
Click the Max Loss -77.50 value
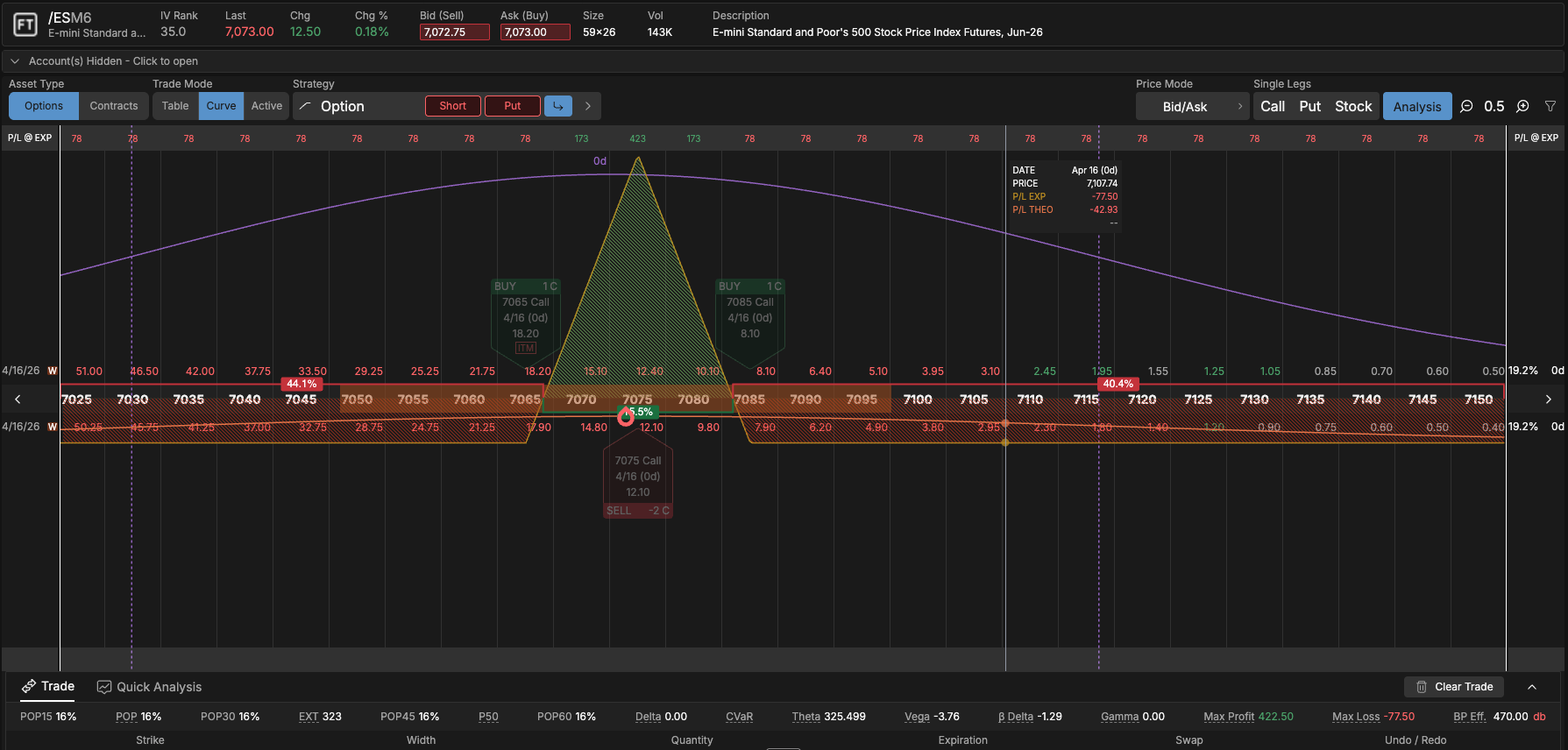coord(1373,717)
